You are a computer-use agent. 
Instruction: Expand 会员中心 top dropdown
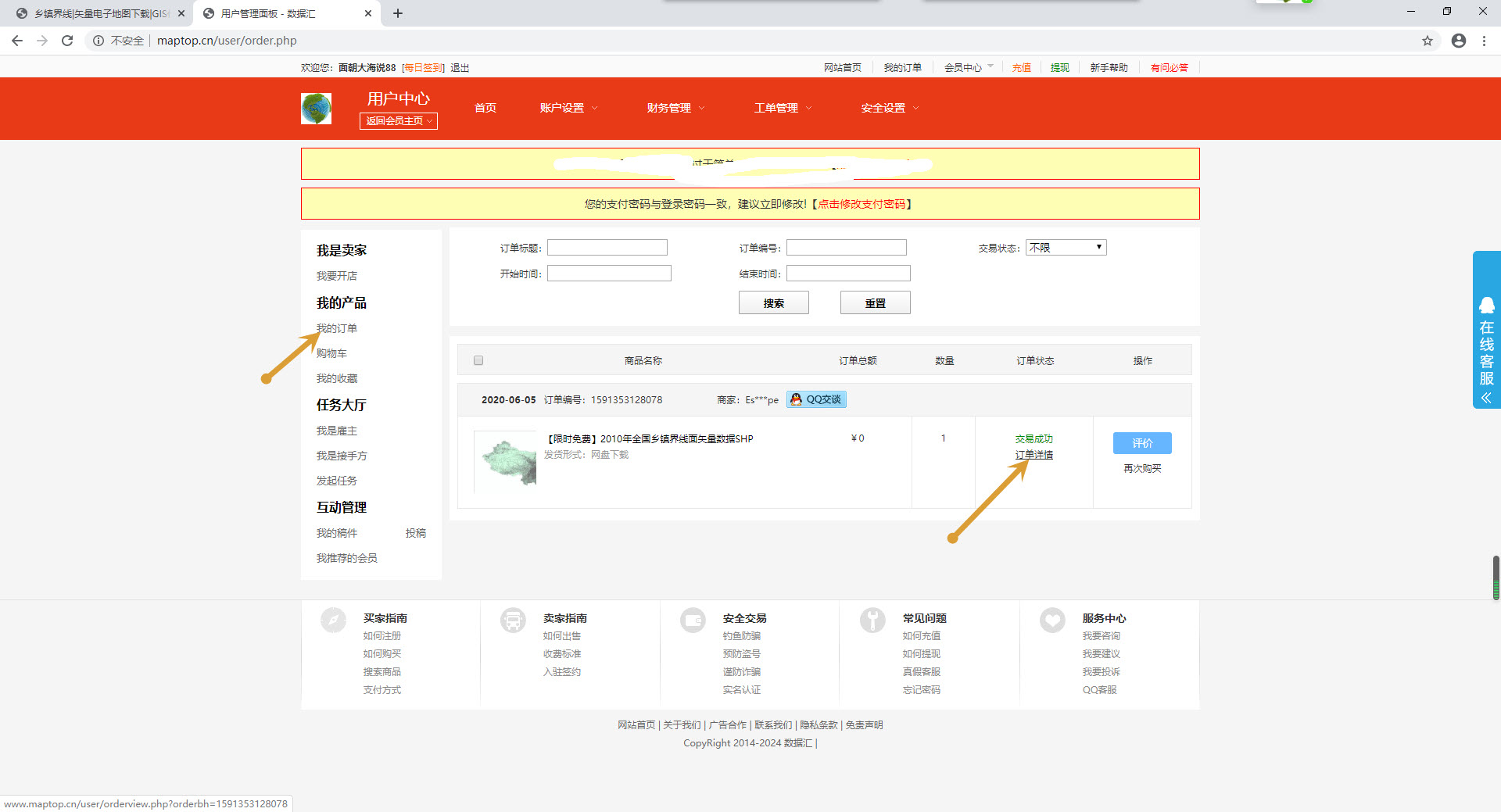969,68
